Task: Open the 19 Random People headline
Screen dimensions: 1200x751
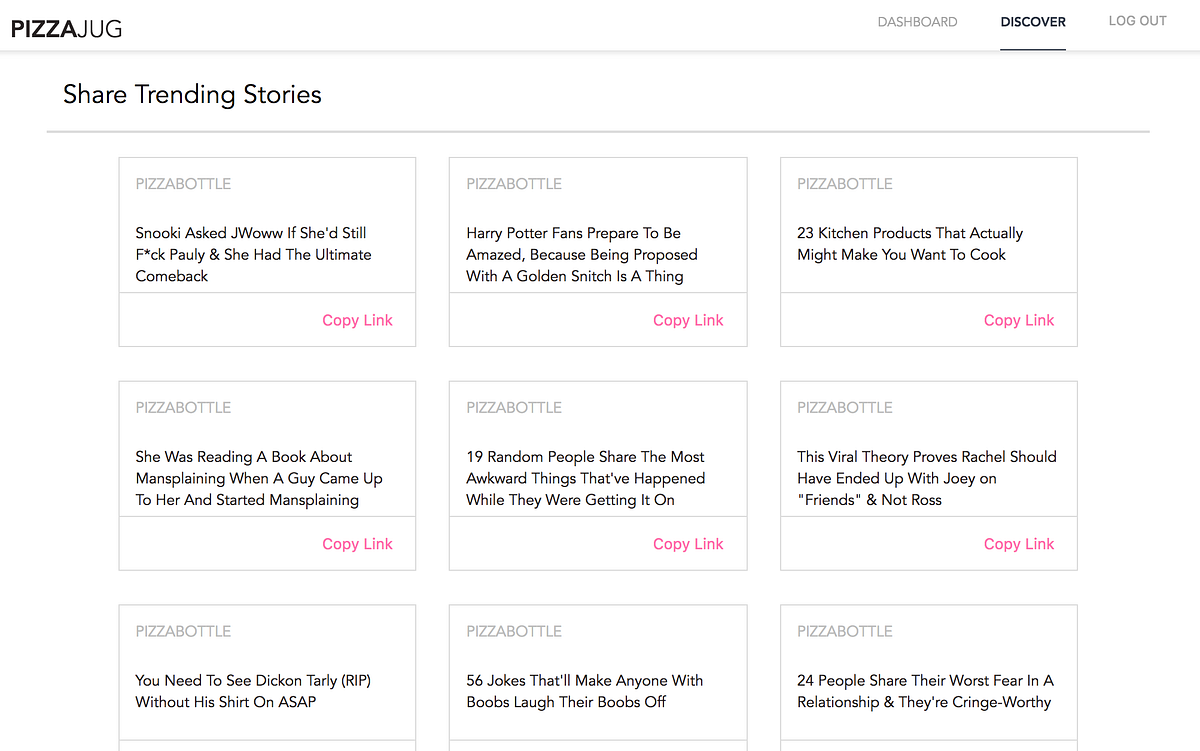Action: coord(585,478)
